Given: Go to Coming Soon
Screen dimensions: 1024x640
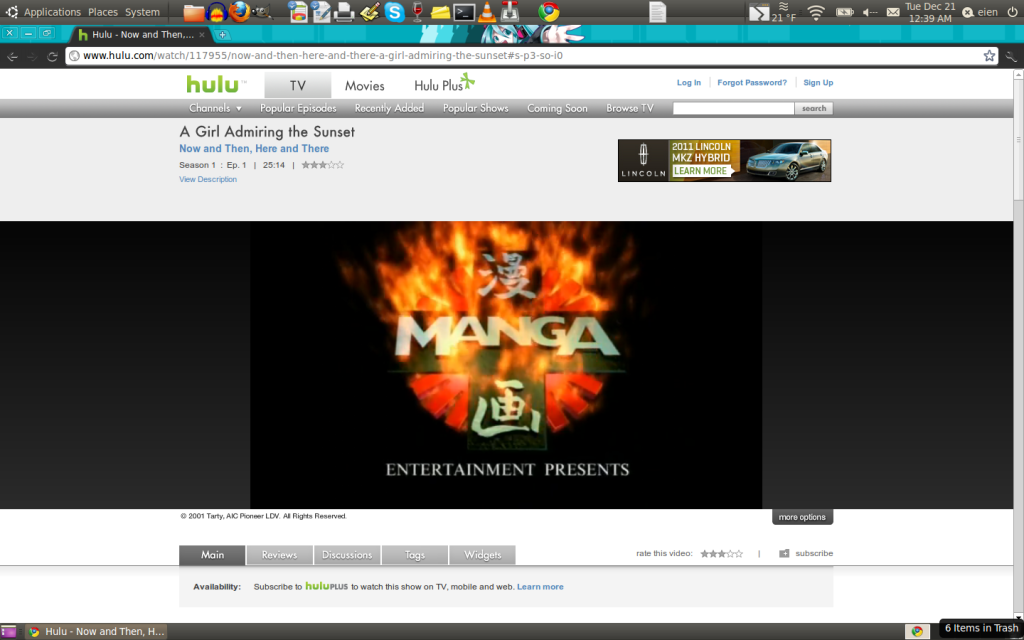Looking at the screenshot, I should [557, 108].
